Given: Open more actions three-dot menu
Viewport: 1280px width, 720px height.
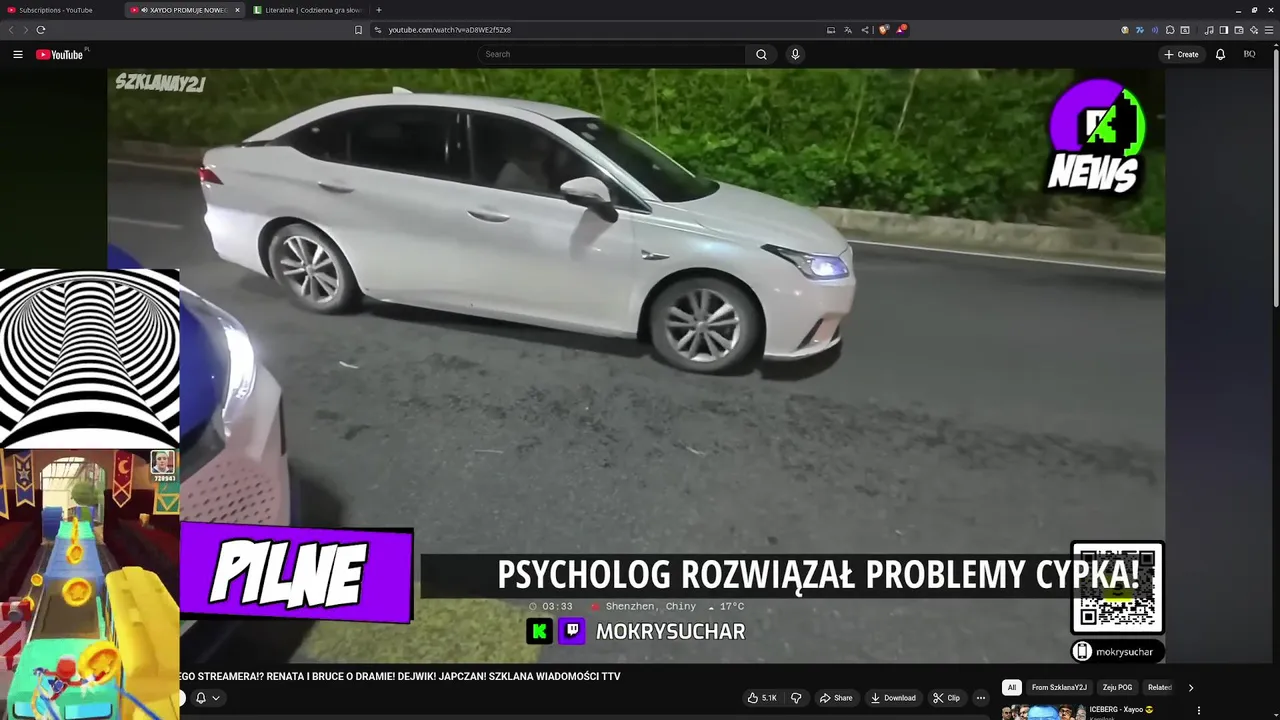Looking at the screenshot, I should click(x=981, y=698).
